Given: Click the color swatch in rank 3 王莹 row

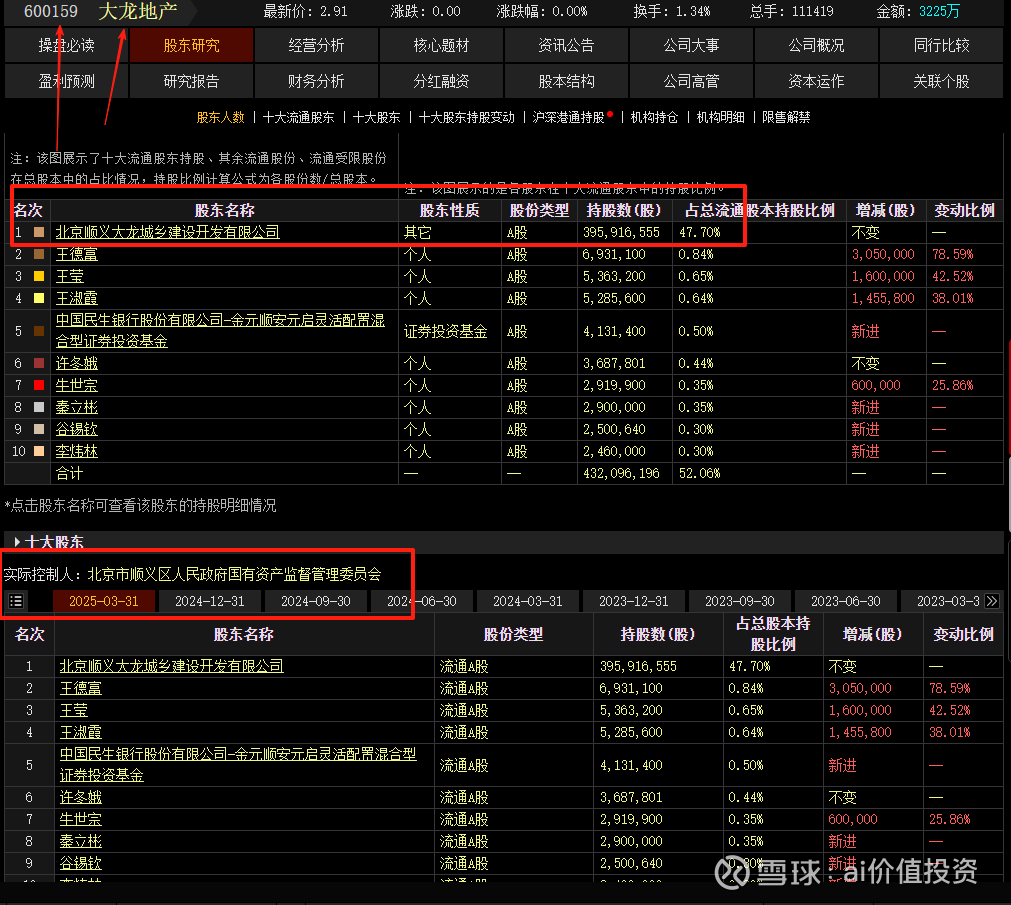Looking at the screenshot, I should click(x=39, y=277).
